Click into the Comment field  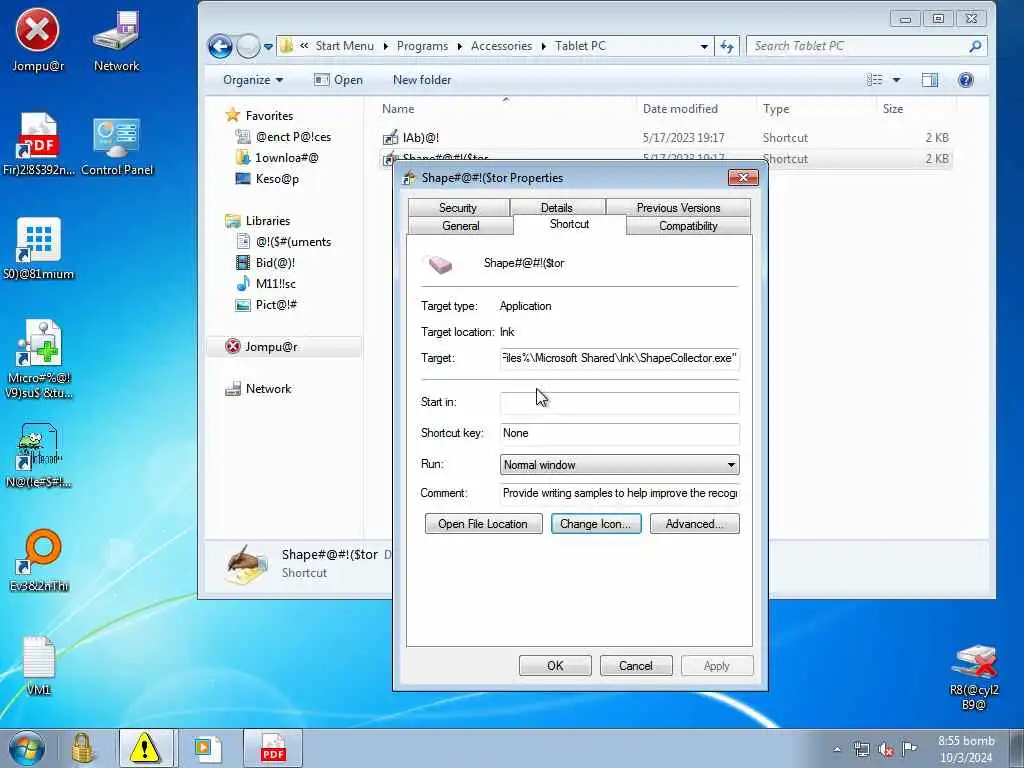pos(619,493)
